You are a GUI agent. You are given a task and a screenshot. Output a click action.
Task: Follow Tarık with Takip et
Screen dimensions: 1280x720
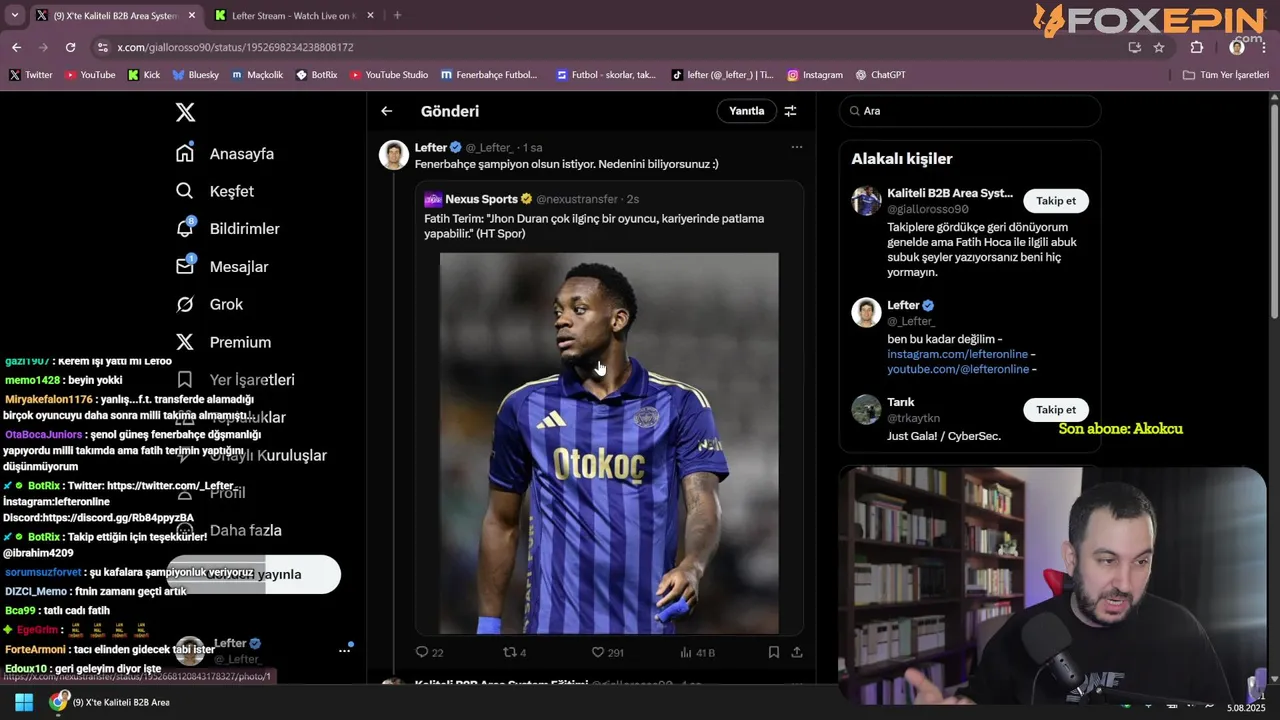[x=1056, y=410]
